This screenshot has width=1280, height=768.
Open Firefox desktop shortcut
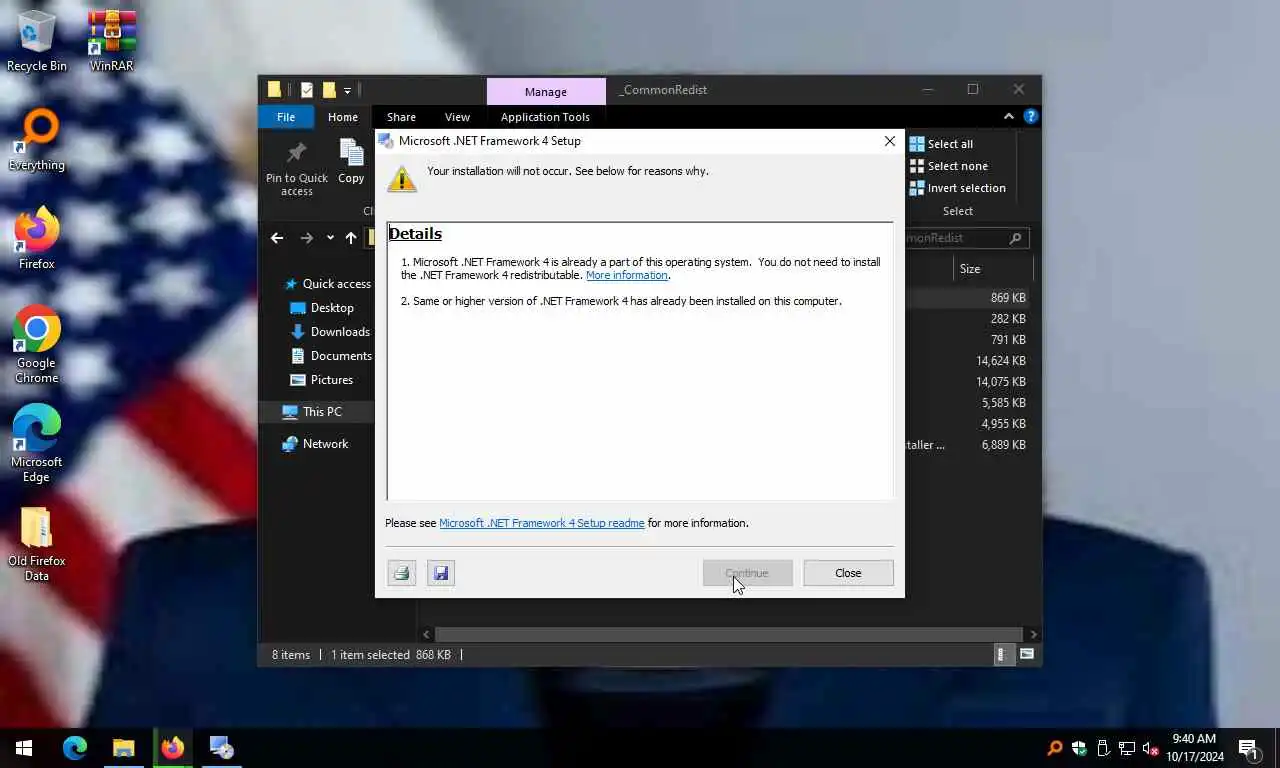[x=37, y=239]
